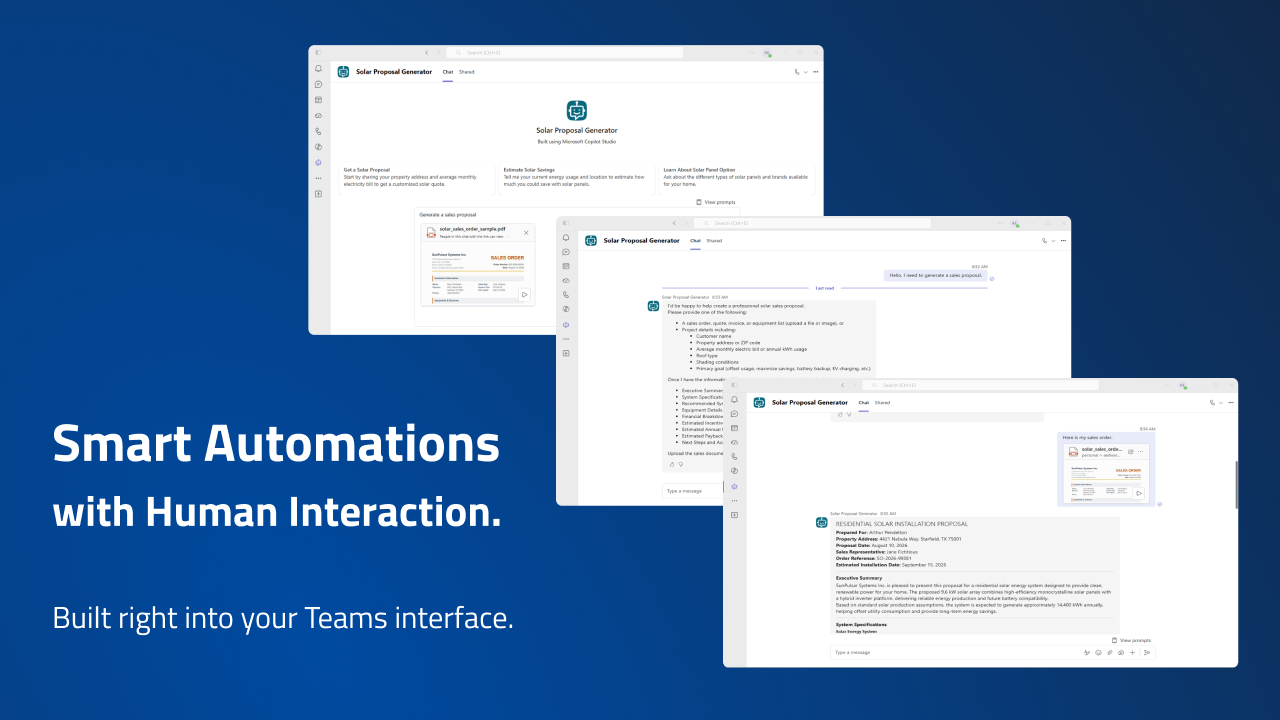The height and width of the screenshot is (720, 1280).
Task: Open Chat sidebar icon in front window
Action: pyautogui.click(x=734, y=413)
